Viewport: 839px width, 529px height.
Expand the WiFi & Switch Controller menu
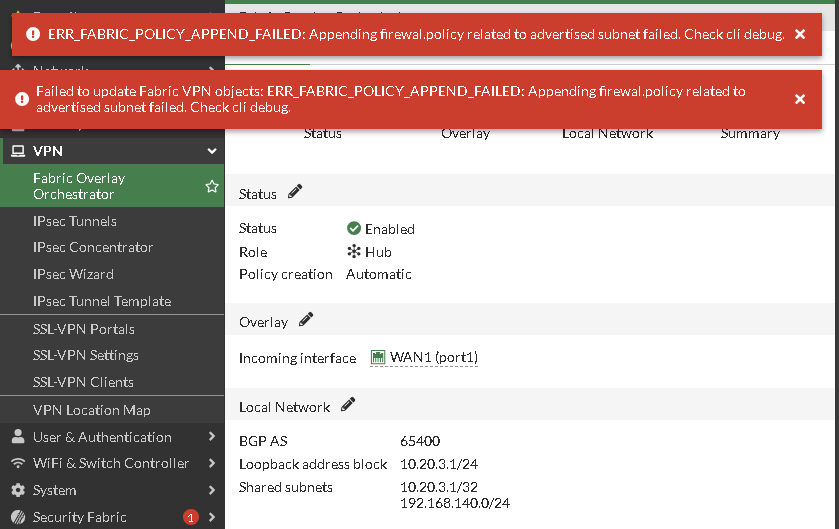(211, 463)
